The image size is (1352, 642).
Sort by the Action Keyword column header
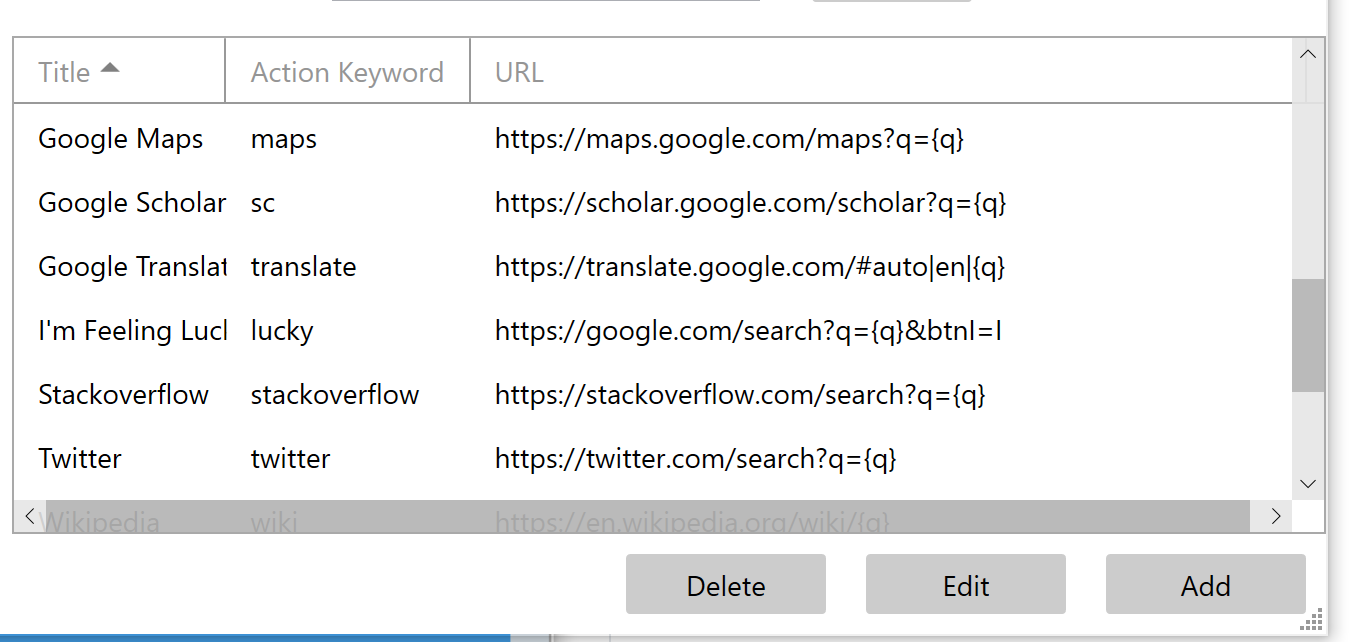[347, 71]
